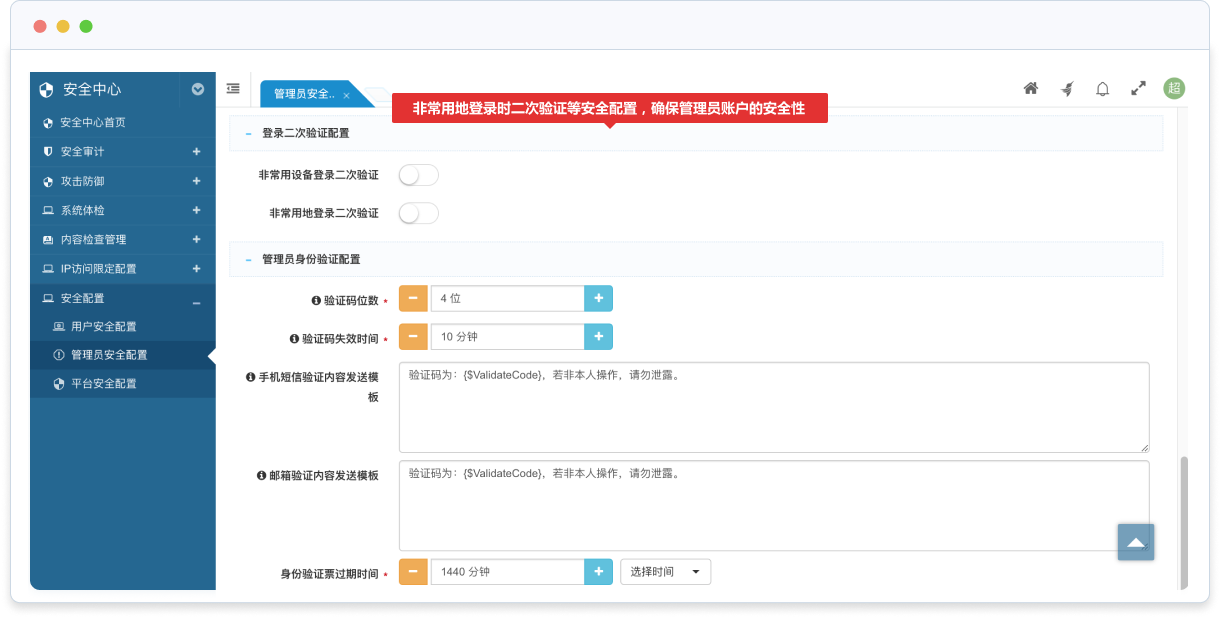Enable 非常用地登录二次验证 switch
Screen dimensions: 1220x619
pyautogui.click(x=418, y=213)
